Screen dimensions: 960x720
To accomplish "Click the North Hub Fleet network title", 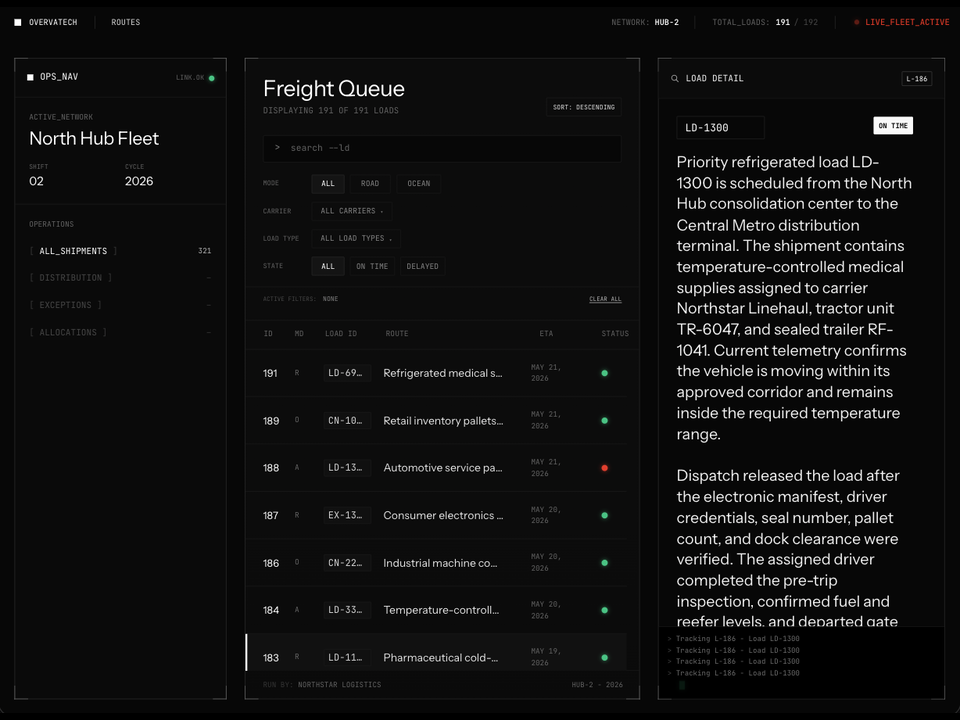I will (x=94, y=138).
